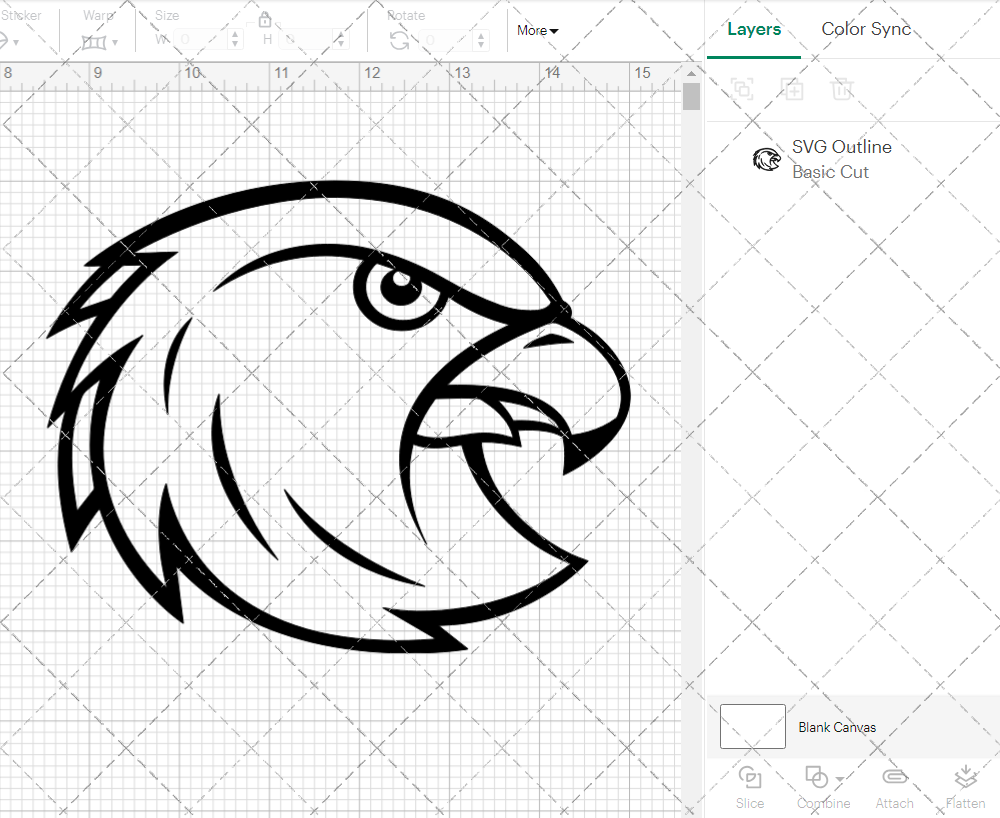This screenshot has height=818, width=1000.
Task: Click the eagle layer thumbnail visibility icon
Action: [767, 159]
